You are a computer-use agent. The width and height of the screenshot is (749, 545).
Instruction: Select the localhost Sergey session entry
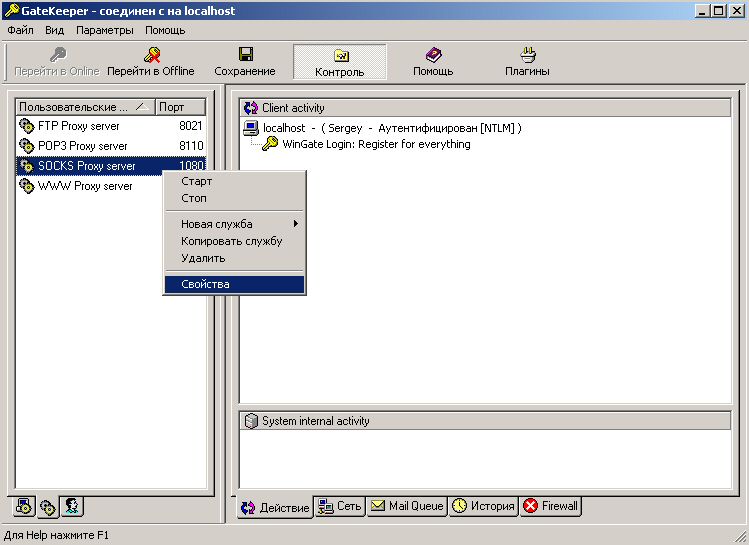click(x=392, y=128)
